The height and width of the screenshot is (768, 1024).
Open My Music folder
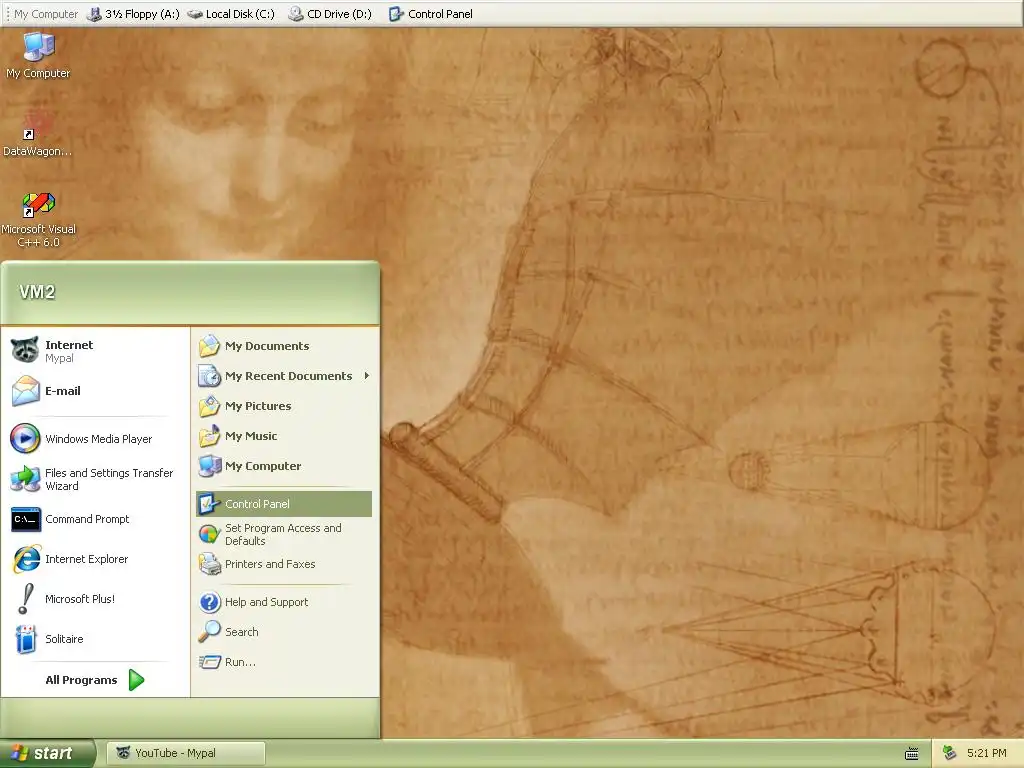click(283, 436)
